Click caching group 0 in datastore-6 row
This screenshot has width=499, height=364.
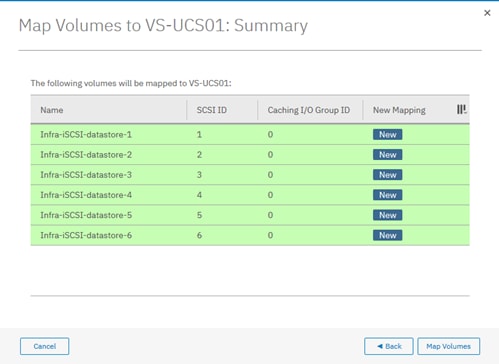[x=270, y=235]
